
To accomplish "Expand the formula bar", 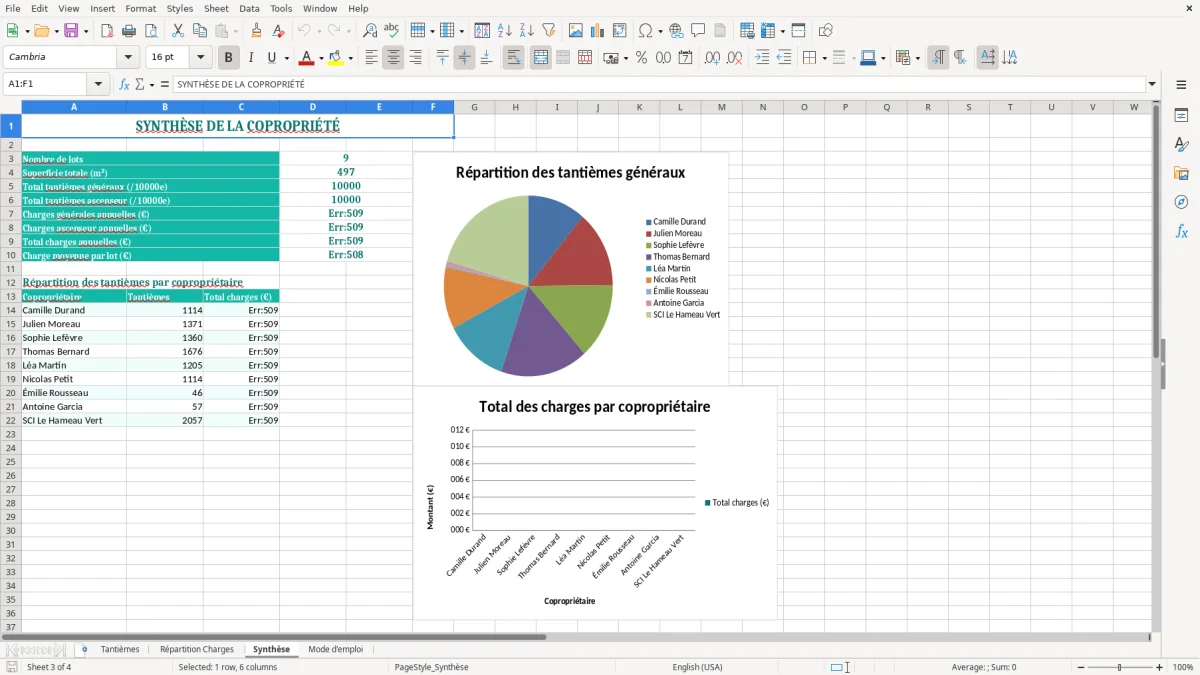I will pos(1152,85).
